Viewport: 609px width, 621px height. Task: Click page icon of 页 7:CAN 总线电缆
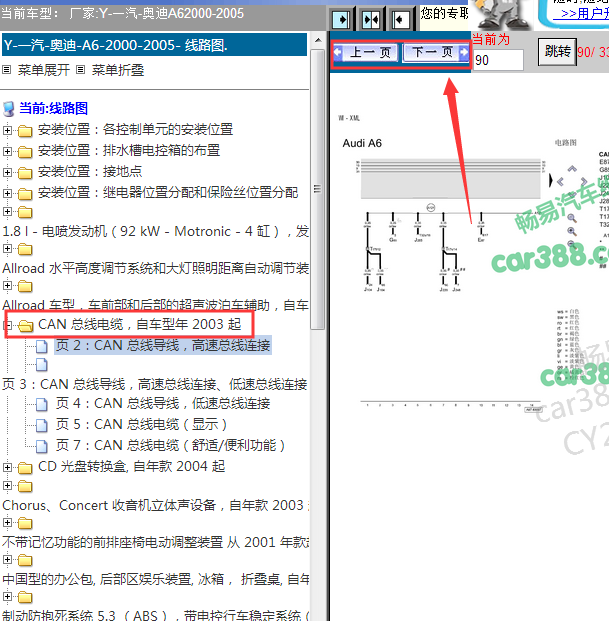42,446
